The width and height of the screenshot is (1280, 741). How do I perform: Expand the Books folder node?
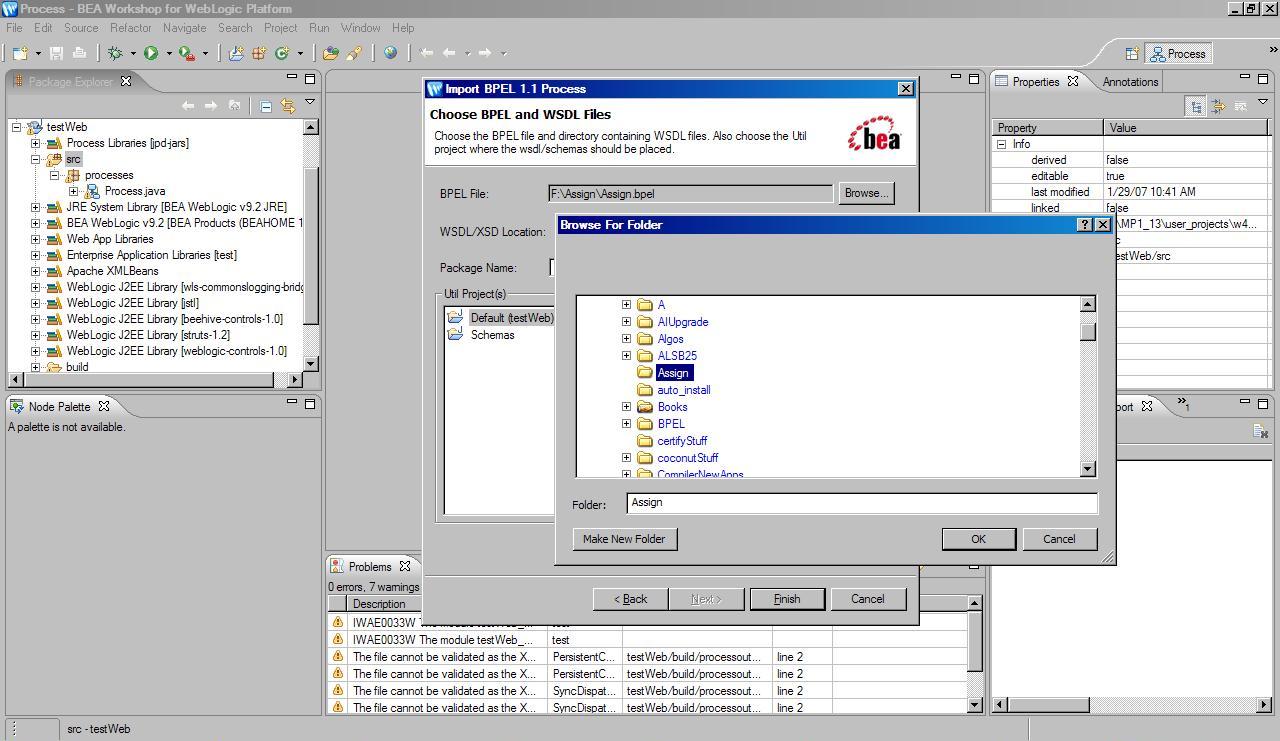[627, 407]
